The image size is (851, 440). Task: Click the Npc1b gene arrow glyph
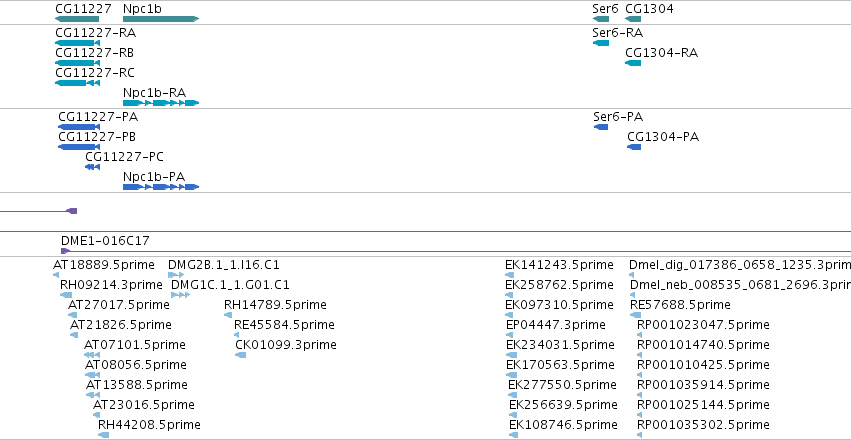pos(161,19)
